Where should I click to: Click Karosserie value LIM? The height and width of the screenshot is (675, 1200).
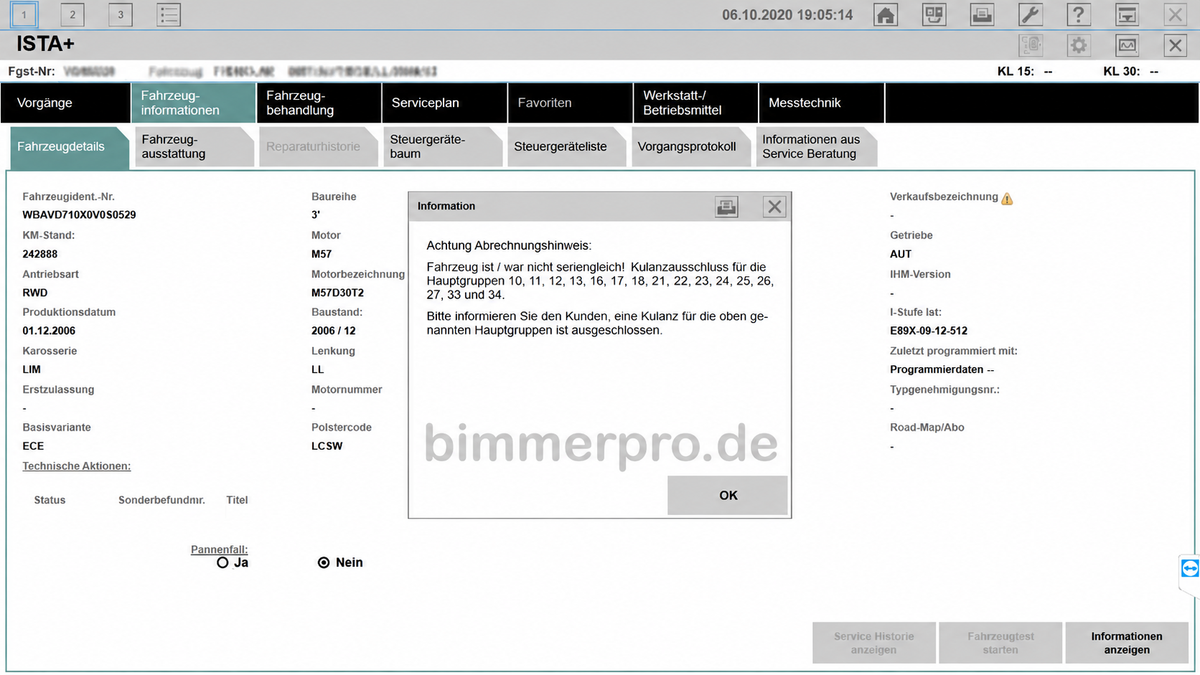tap(32, 369)
